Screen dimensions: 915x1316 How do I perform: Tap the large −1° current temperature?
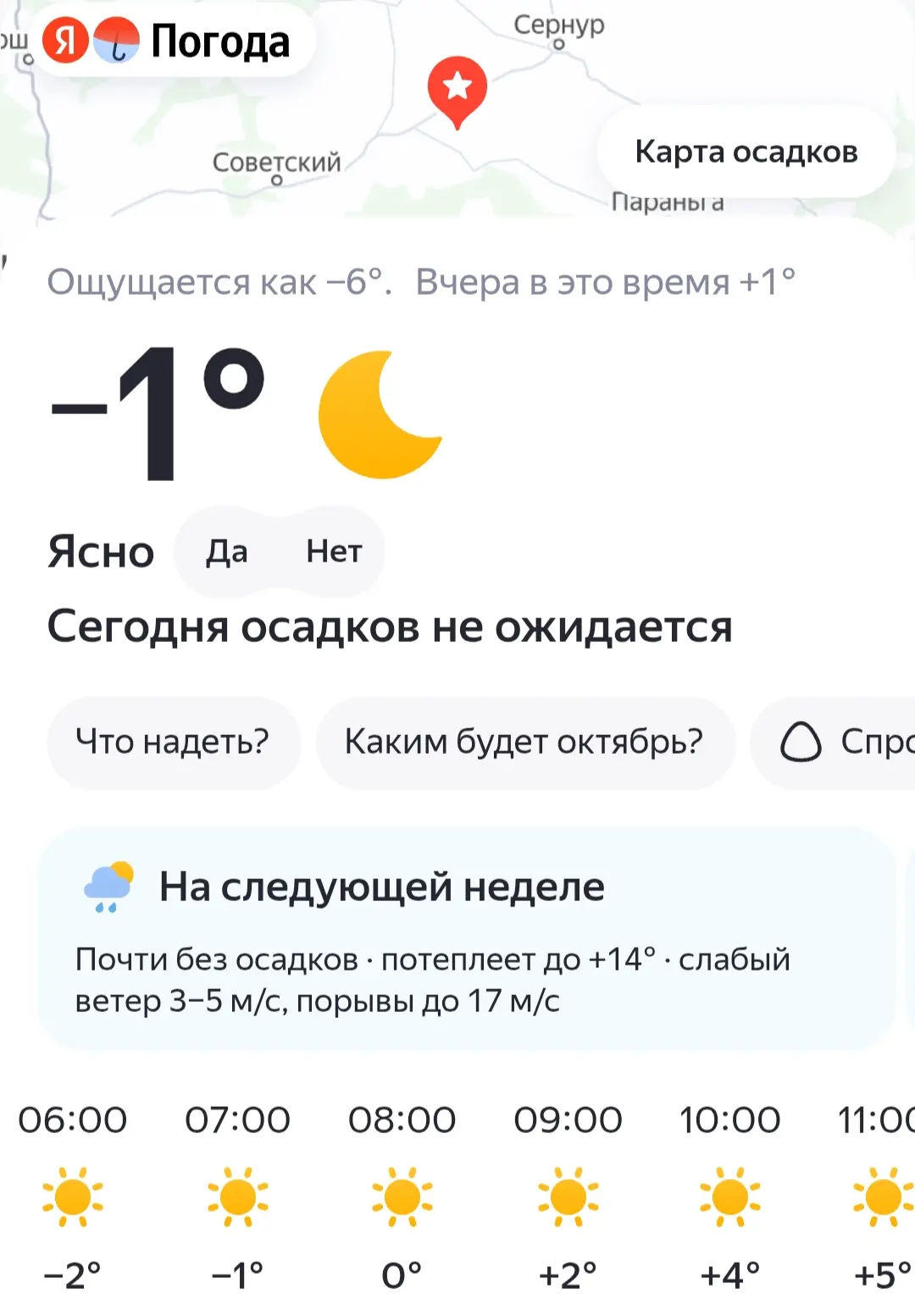coord(158,412)
